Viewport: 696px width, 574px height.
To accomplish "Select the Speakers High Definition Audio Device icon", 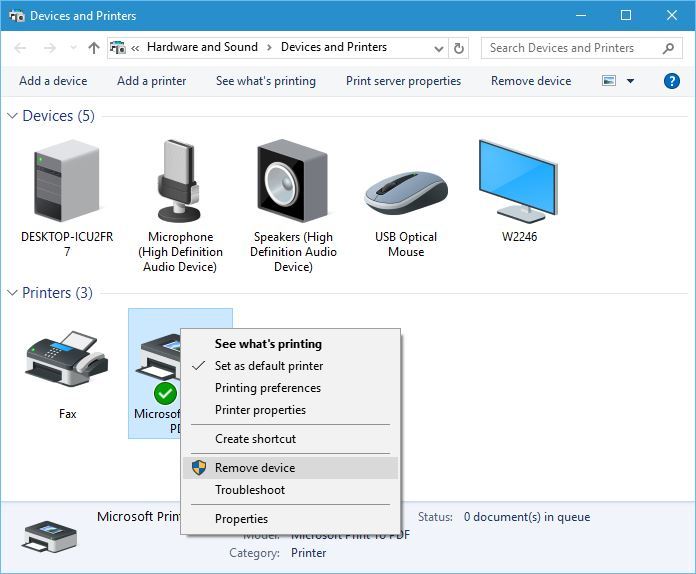I will click(293, 181).
